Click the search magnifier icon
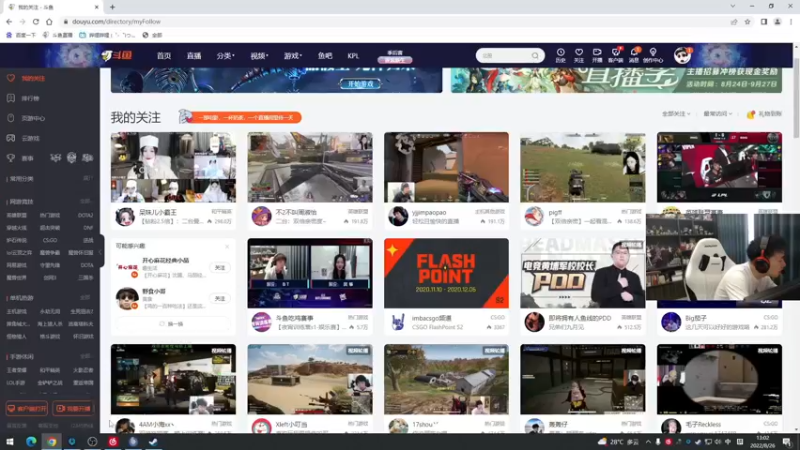 [x=535, y=56]
